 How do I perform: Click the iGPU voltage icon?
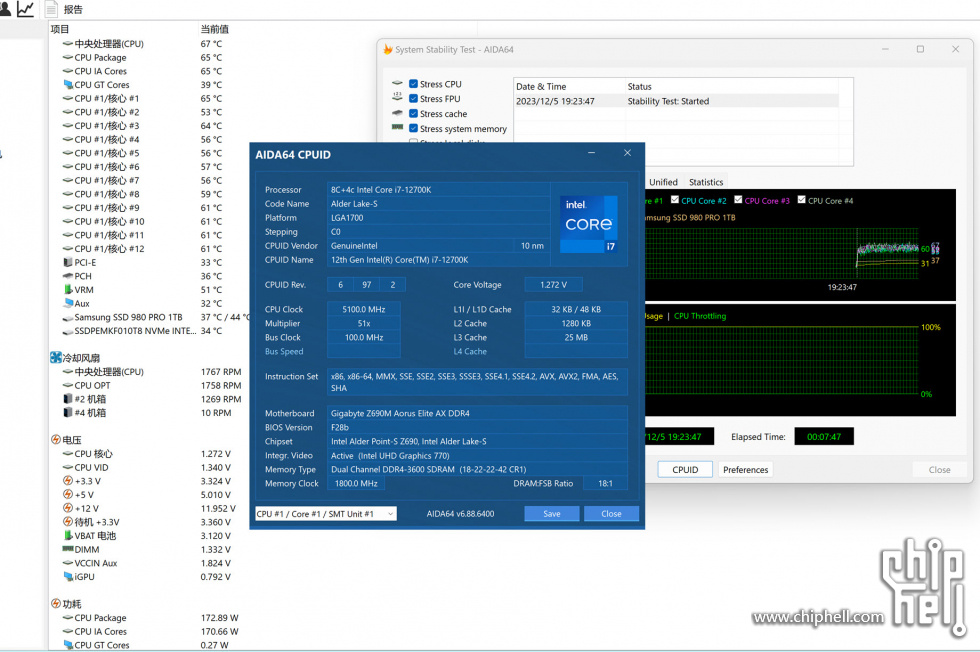point(68,576)
